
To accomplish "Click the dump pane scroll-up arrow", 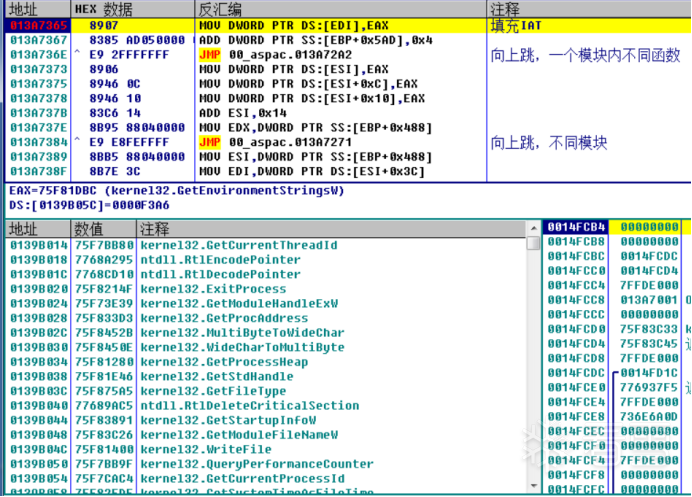I will pyautogui.click(x=534, y=228).
